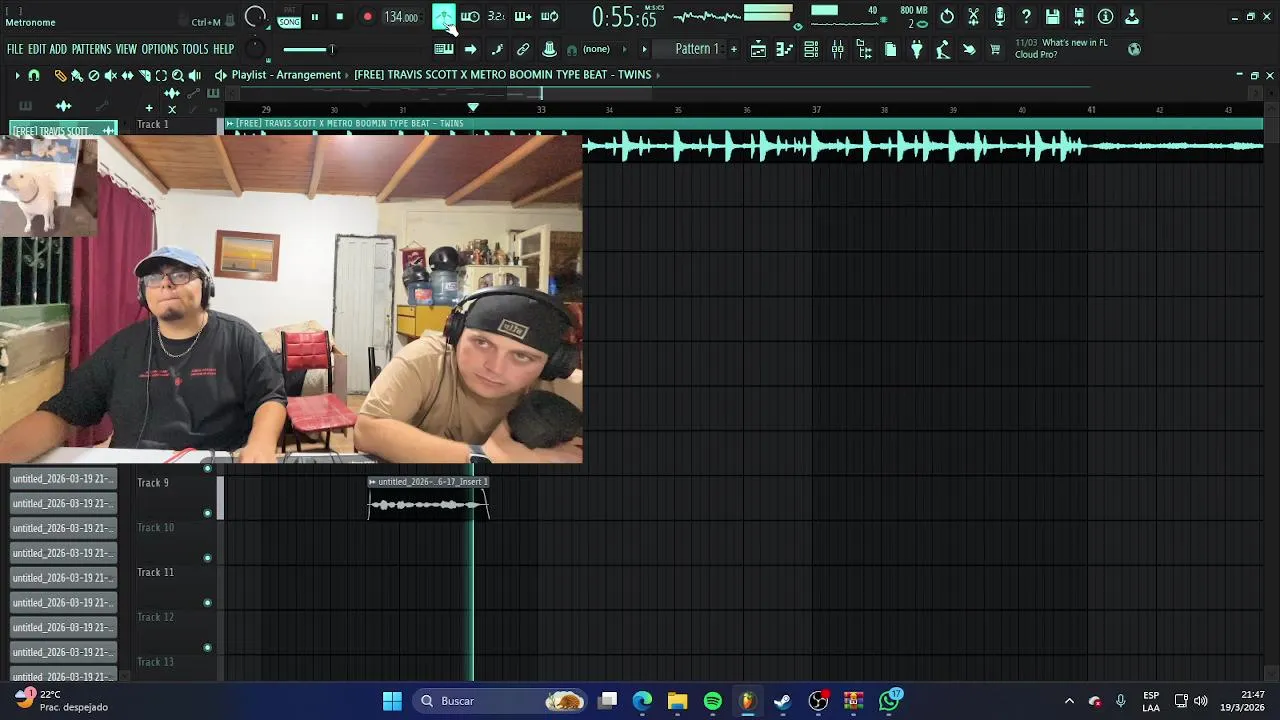This screenshot has height=720, width=1280.
Task: Open 'What's new in FL Cloud Pro?' news
Action: (x=1061, y=49)
